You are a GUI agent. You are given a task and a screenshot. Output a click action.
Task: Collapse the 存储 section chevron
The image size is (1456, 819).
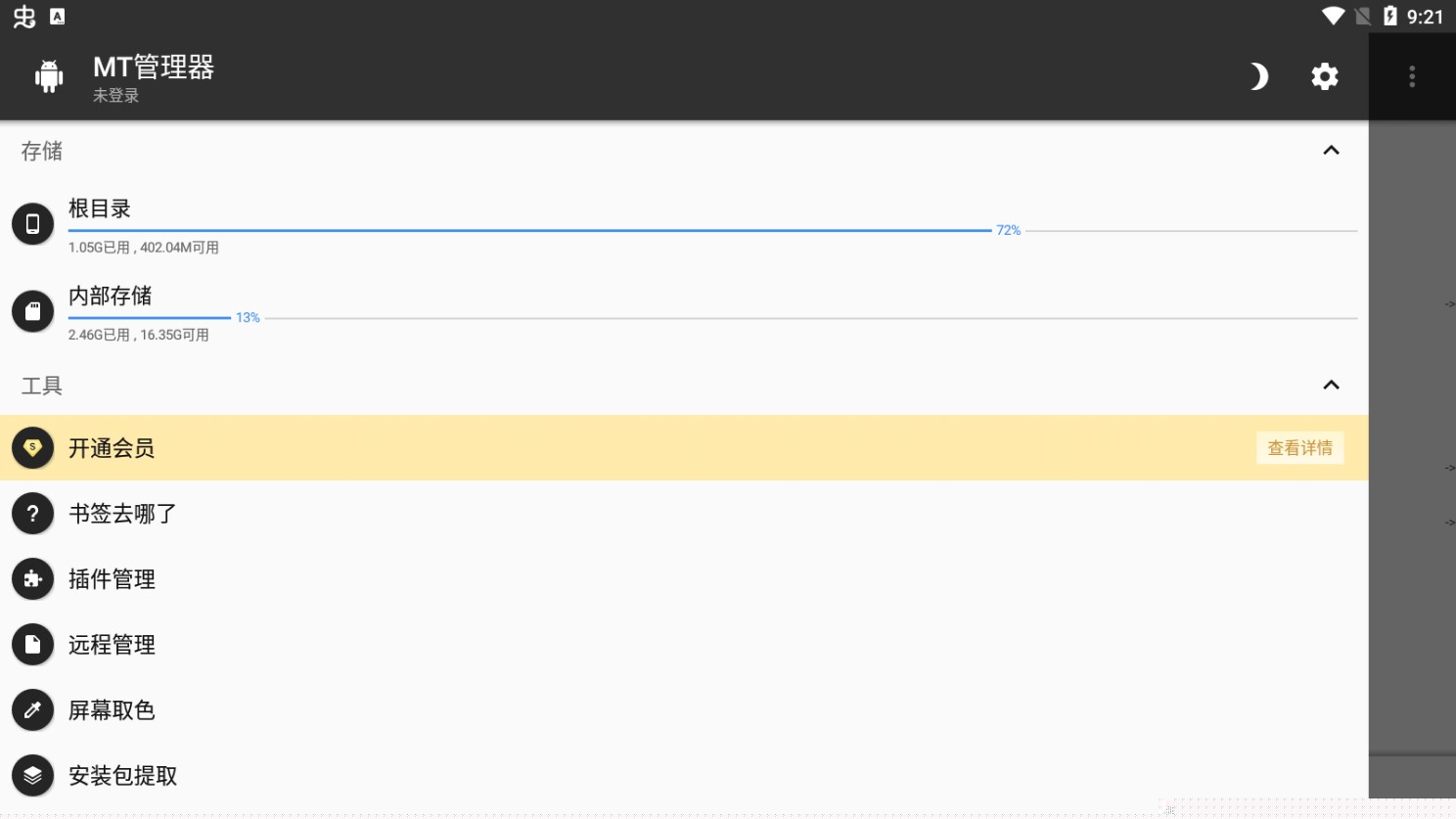point(1331,151)
